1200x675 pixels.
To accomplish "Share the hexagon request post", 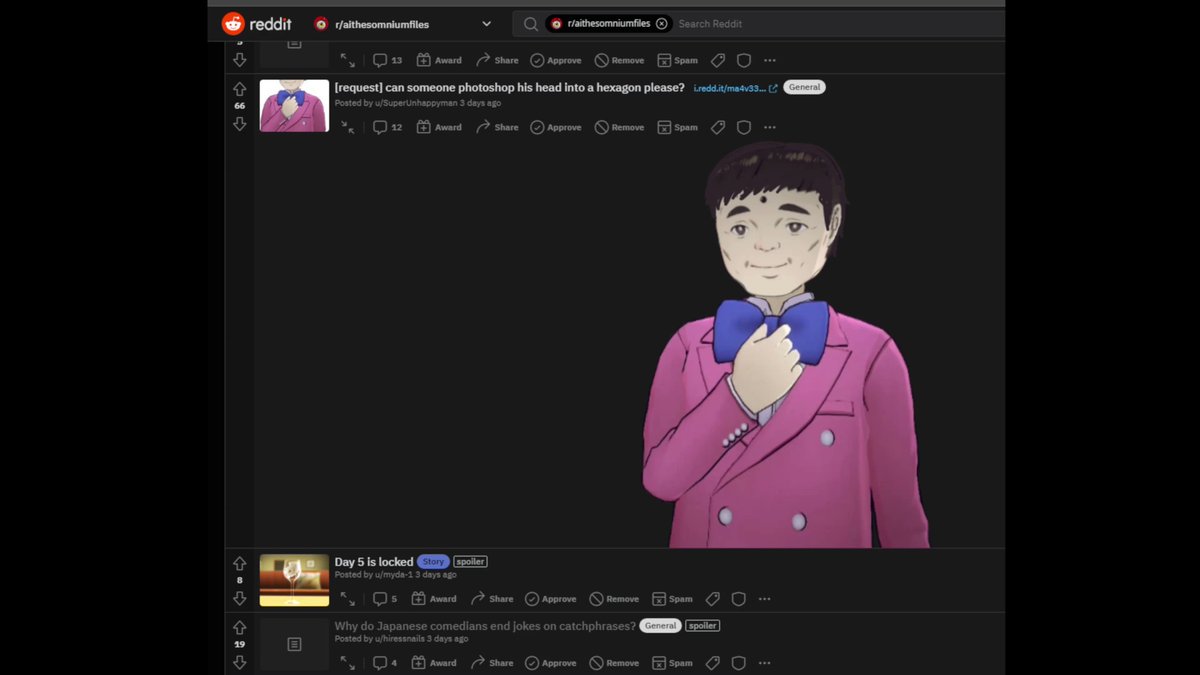I will coord(497,127).
